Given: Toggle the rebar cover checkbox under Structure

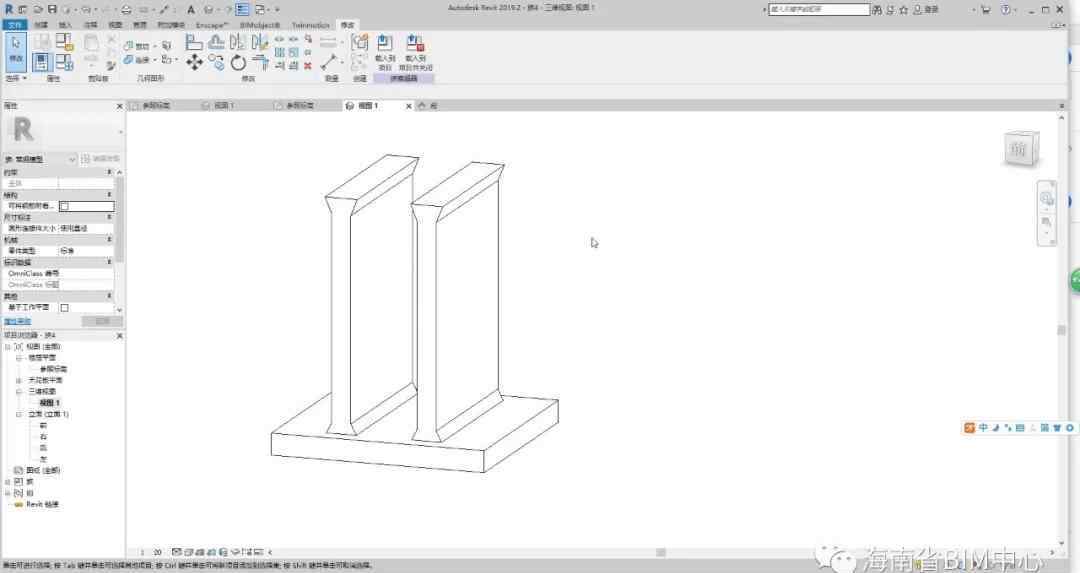Looking at the screenshot, I should click(x=65, y=206).
